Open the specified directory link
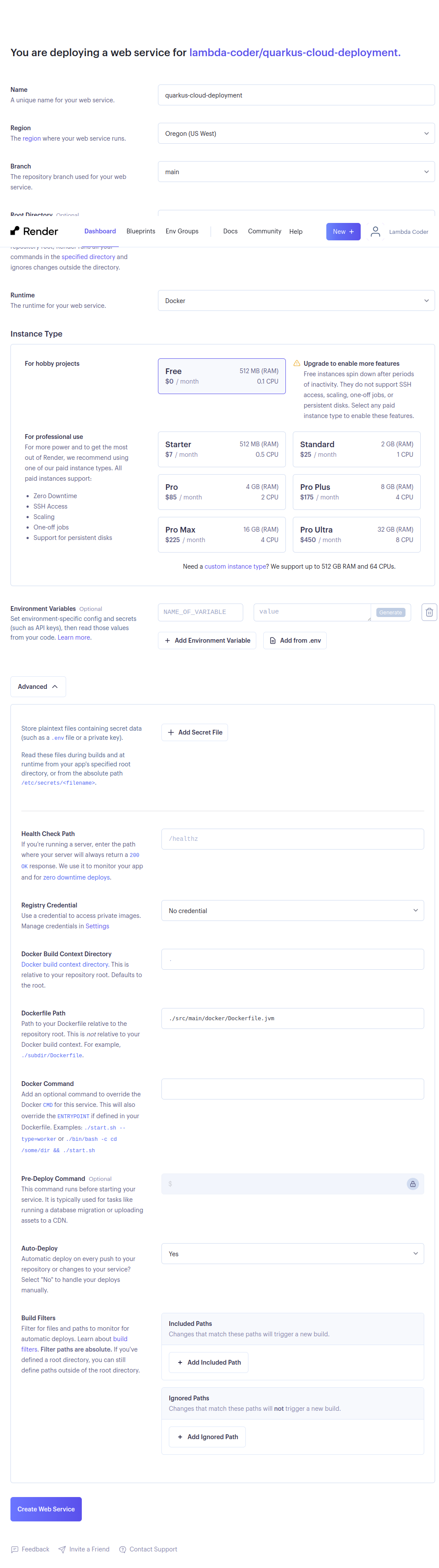This screenshot has height=1568, width=439. pyautogui.click(x=88, y=257)
